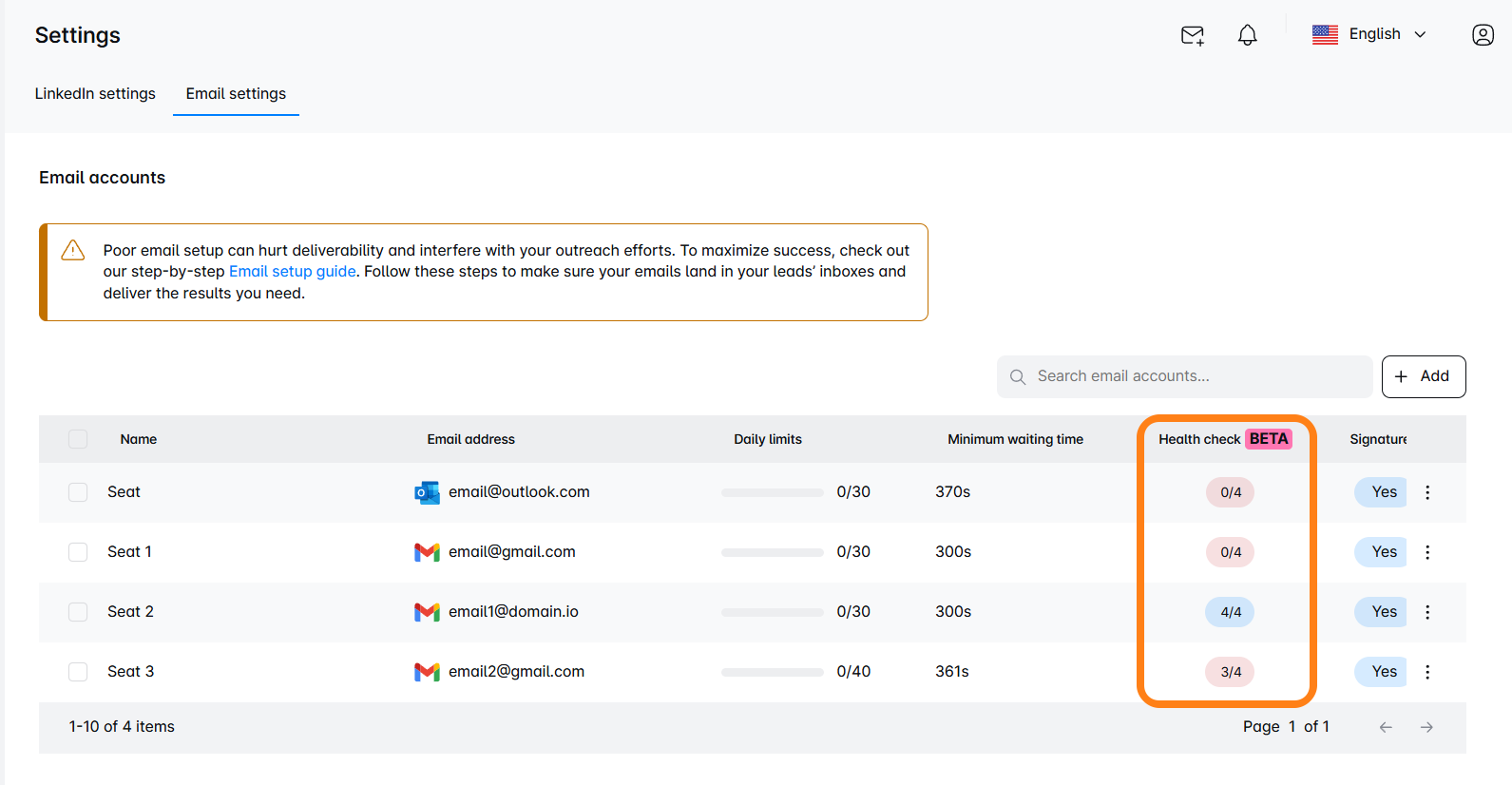
Task: Select the Email settings tab
Action: 236,93
